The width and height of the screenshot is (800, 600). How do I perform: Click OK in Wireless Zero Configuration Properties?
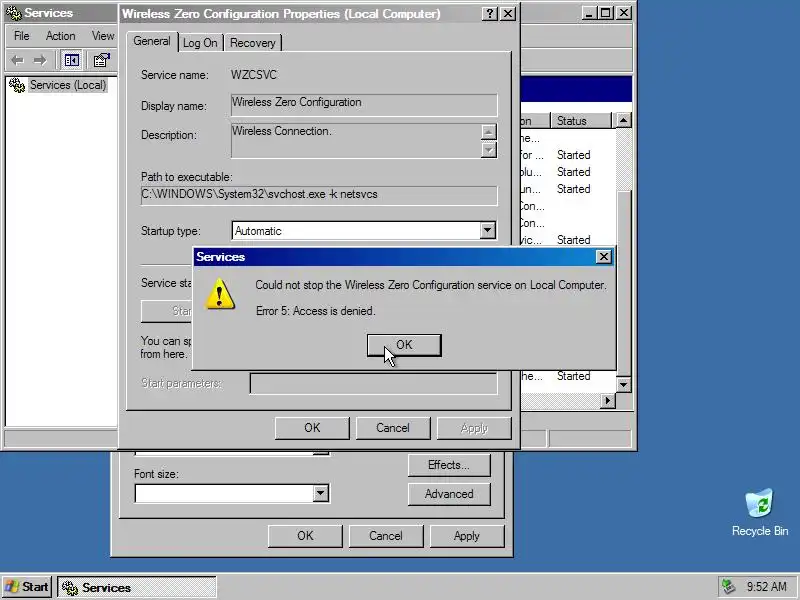(x=312, y=428)
